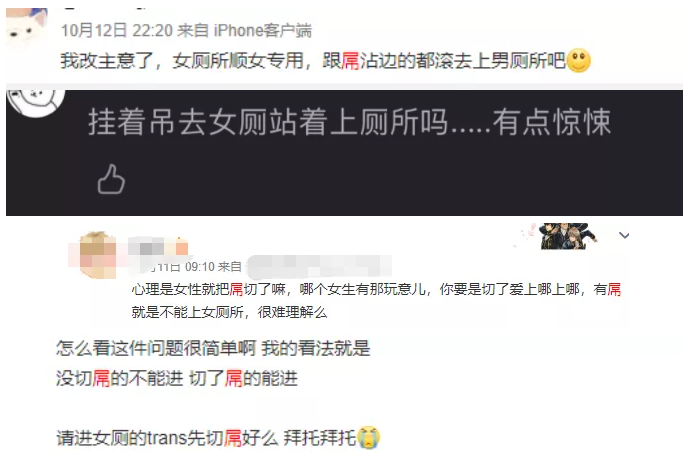This screenshot has height=453, width=688.
Task: Click the 09:10 timestamp of the lower post
Action: click(200, 266)
